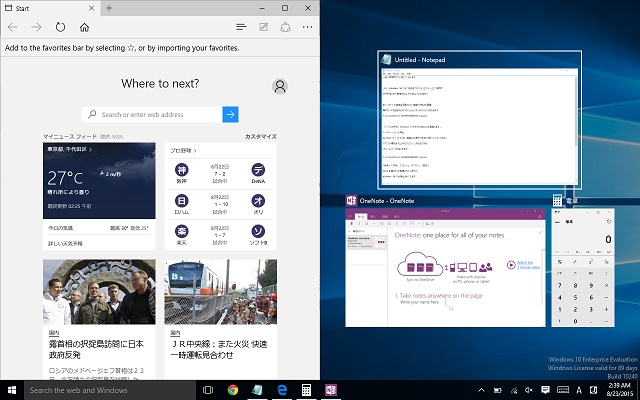Focus the Search or enter web address field

coord(152,115)
